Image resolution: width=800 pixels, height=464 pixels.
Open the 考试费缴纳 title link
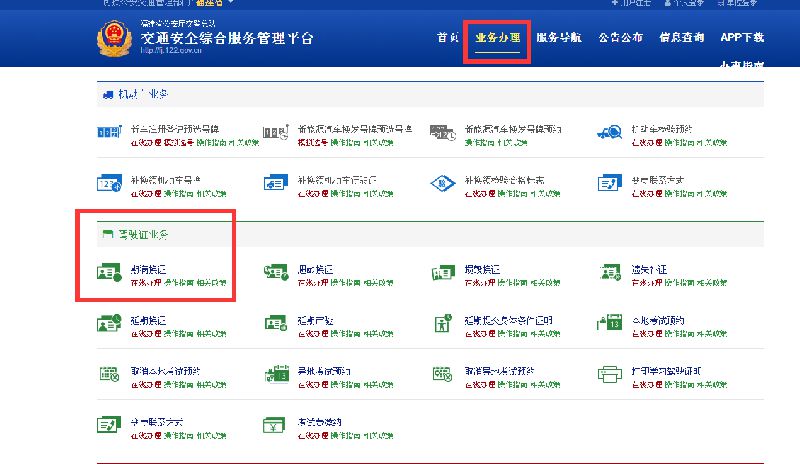[x=319, y=422]
